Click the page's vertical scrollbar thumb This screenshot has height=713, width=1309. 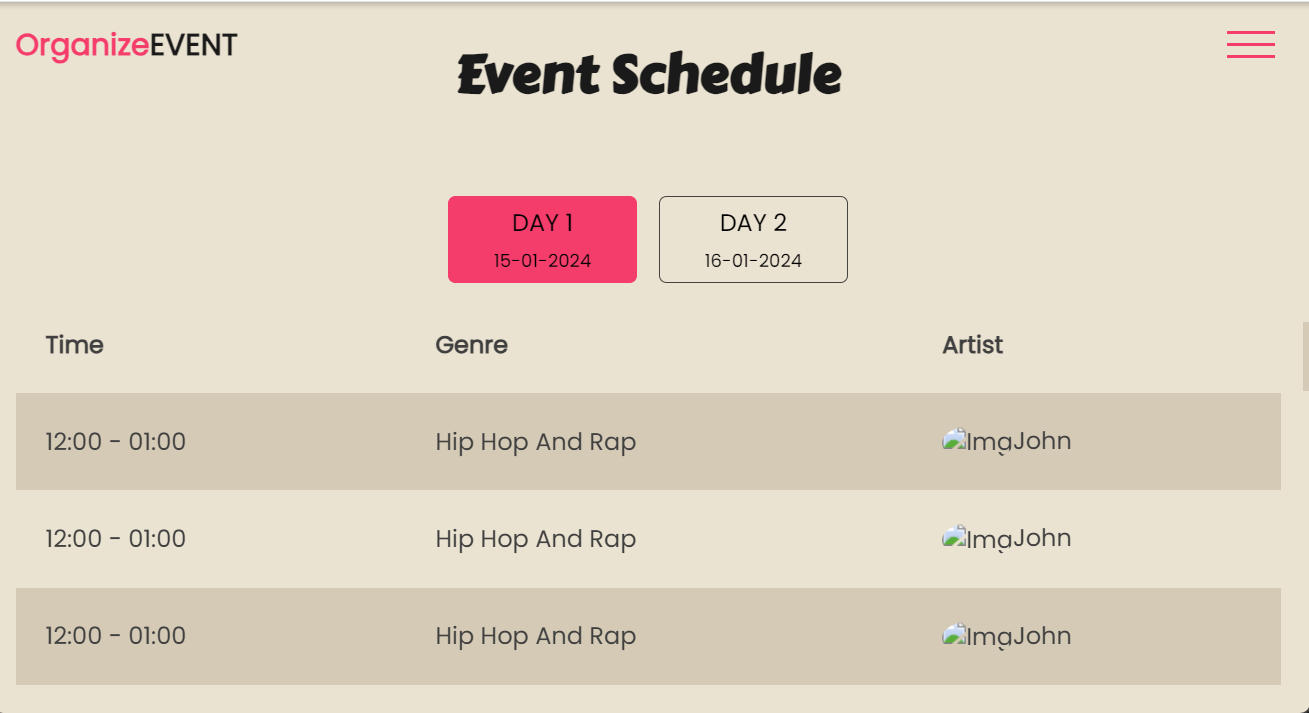[x=1305, y=356]
